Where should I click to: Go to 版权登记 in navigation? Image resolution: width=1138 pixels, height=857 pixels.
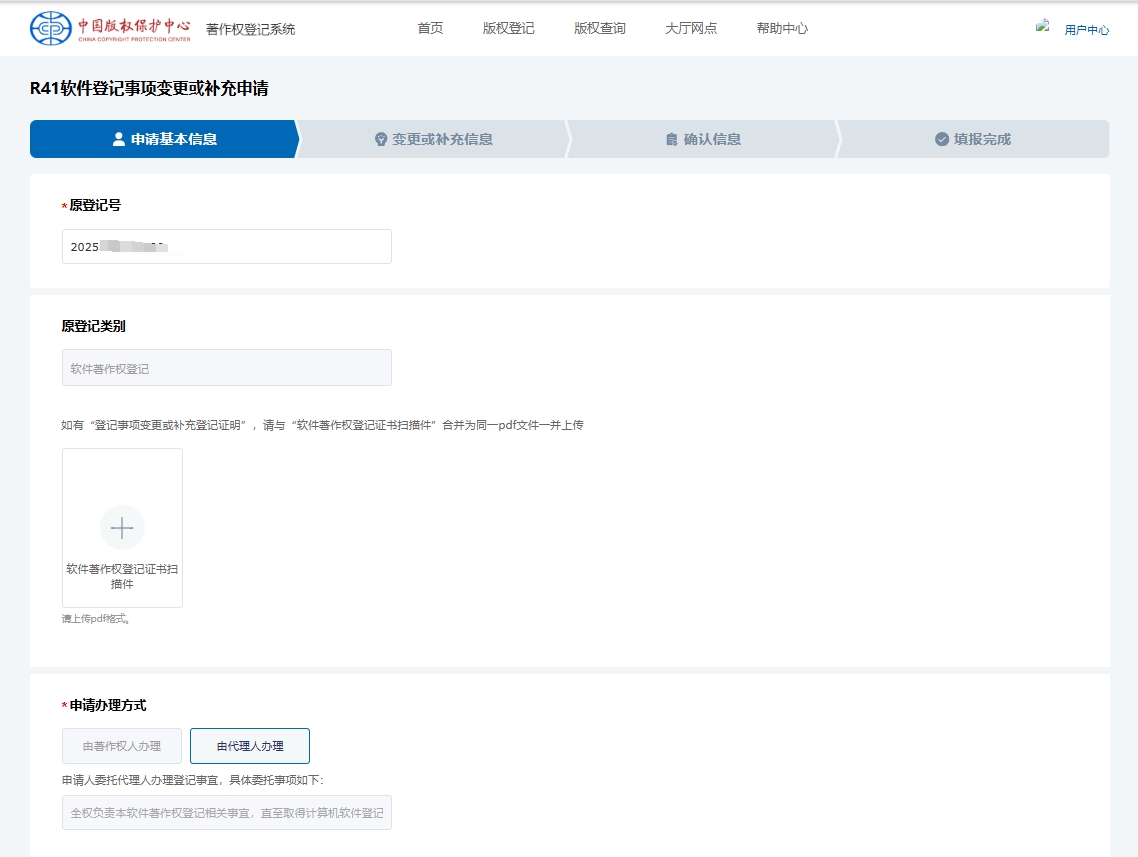508,29
